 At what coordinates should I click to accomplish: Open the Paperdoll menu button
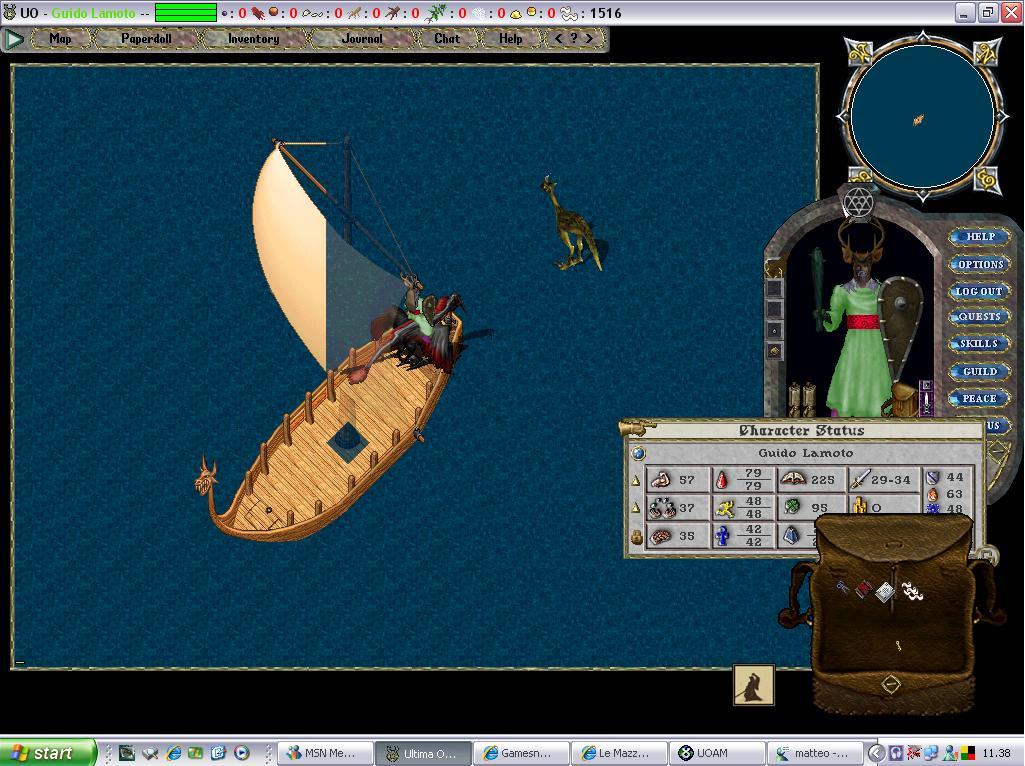[x=146, y=39]
